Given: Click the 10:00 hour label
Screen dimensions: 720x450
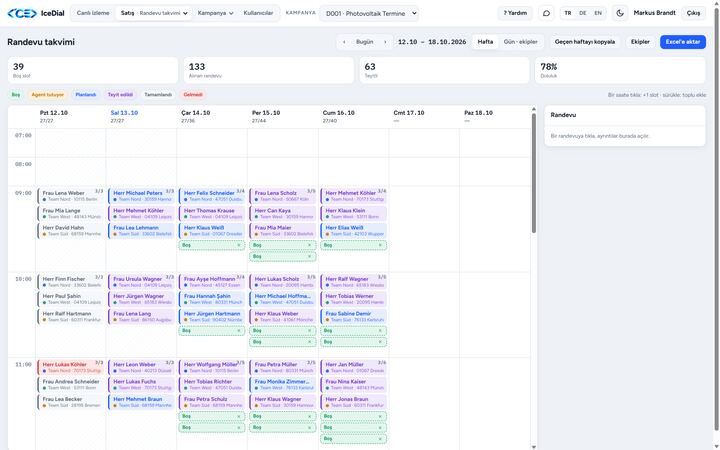Looking at the screenshot, I should coord(23,279).
